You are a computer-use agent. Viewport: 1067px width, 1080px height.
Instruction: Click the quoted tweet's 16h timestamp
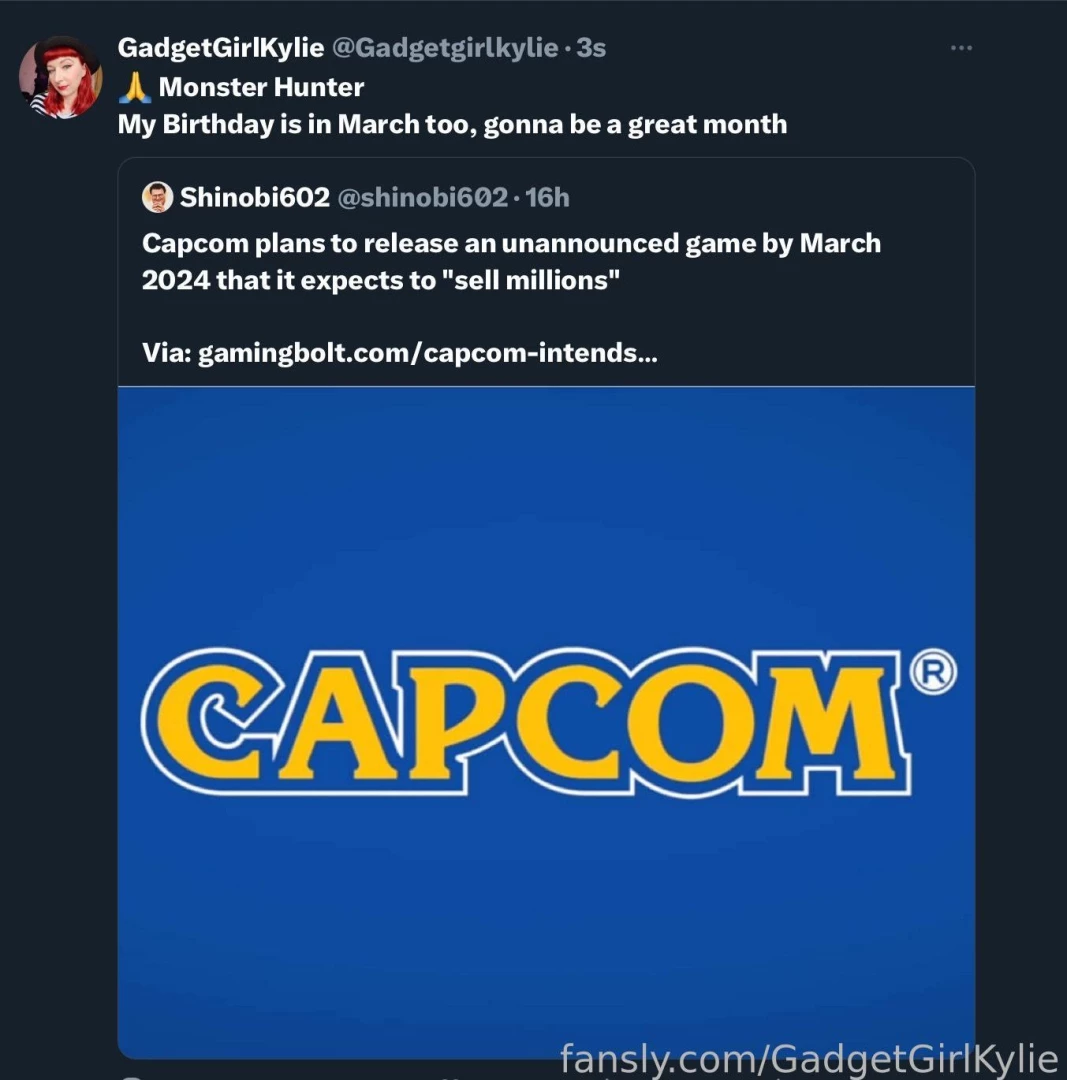click(548, 197)
